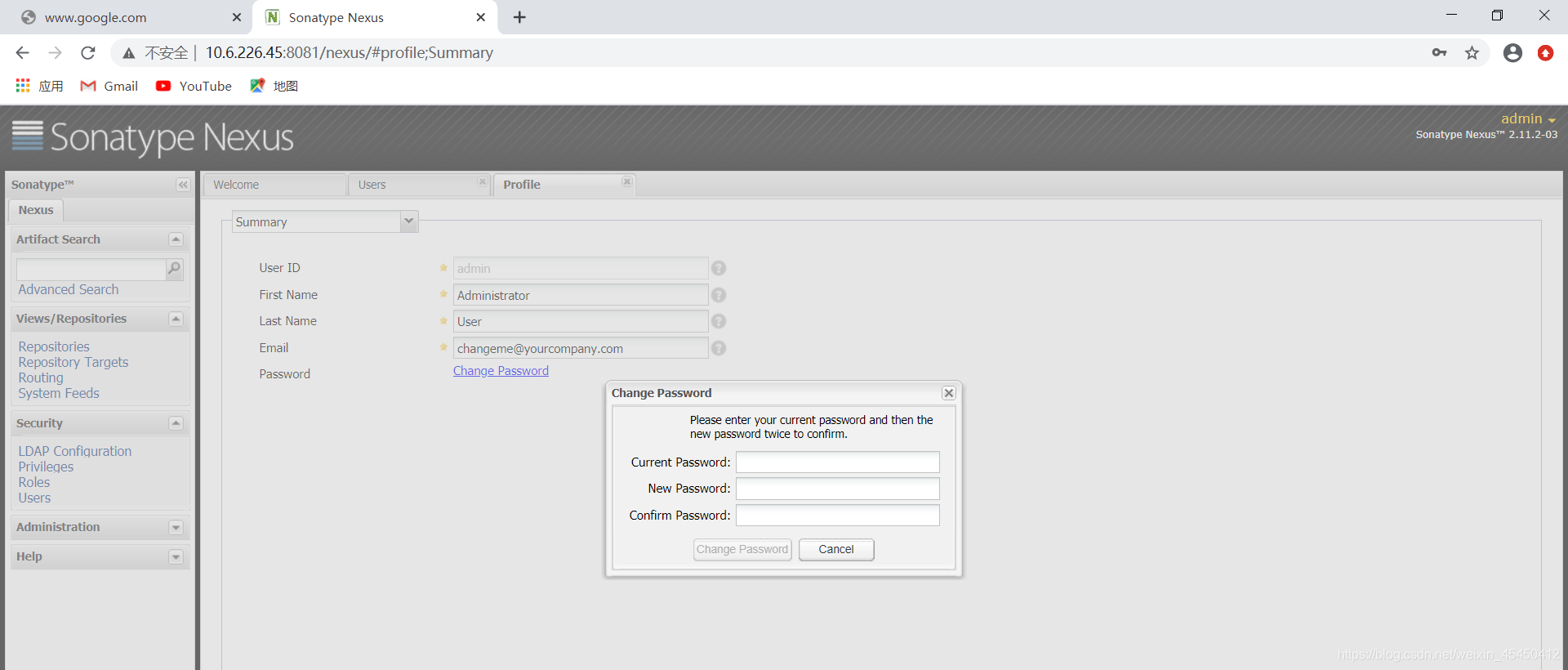The image size is (1568, 670).
Task: Collapse the Artifact Search panel
Action: click(x=176, y=239)
